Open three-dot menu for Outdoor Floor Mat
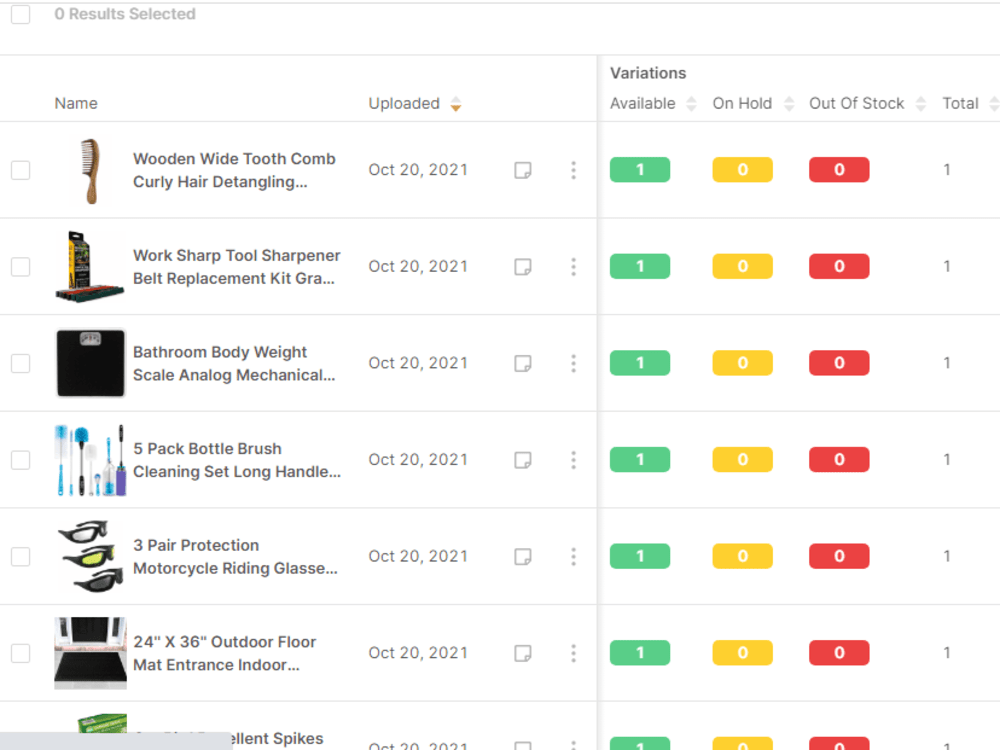The width and height of the screenshot is (1000, 750). point(573,653)
